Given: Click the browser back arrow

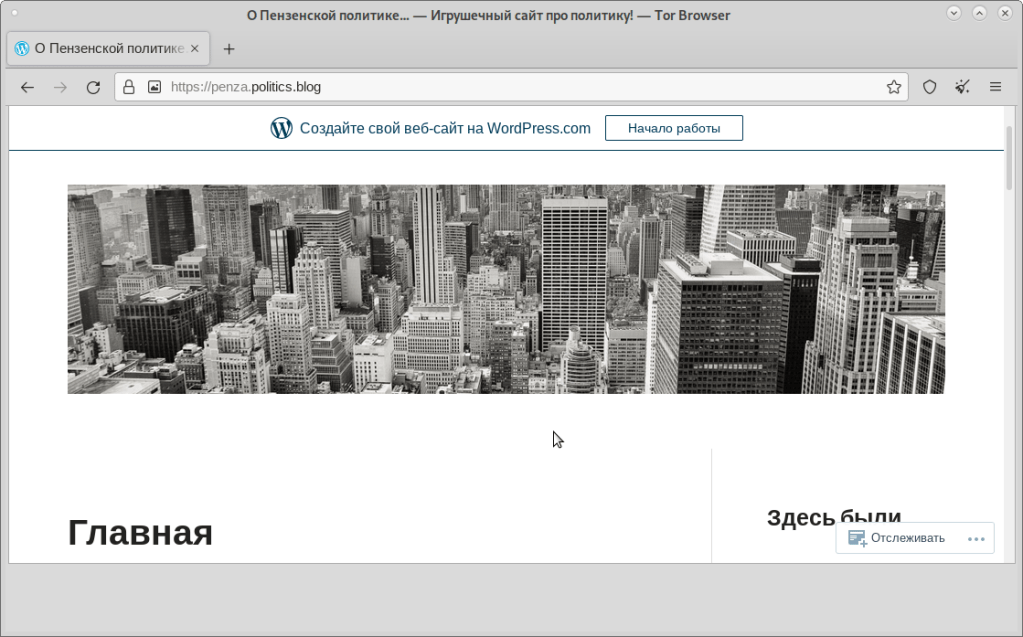Looking at the screenshot, I should click(27, 87).
